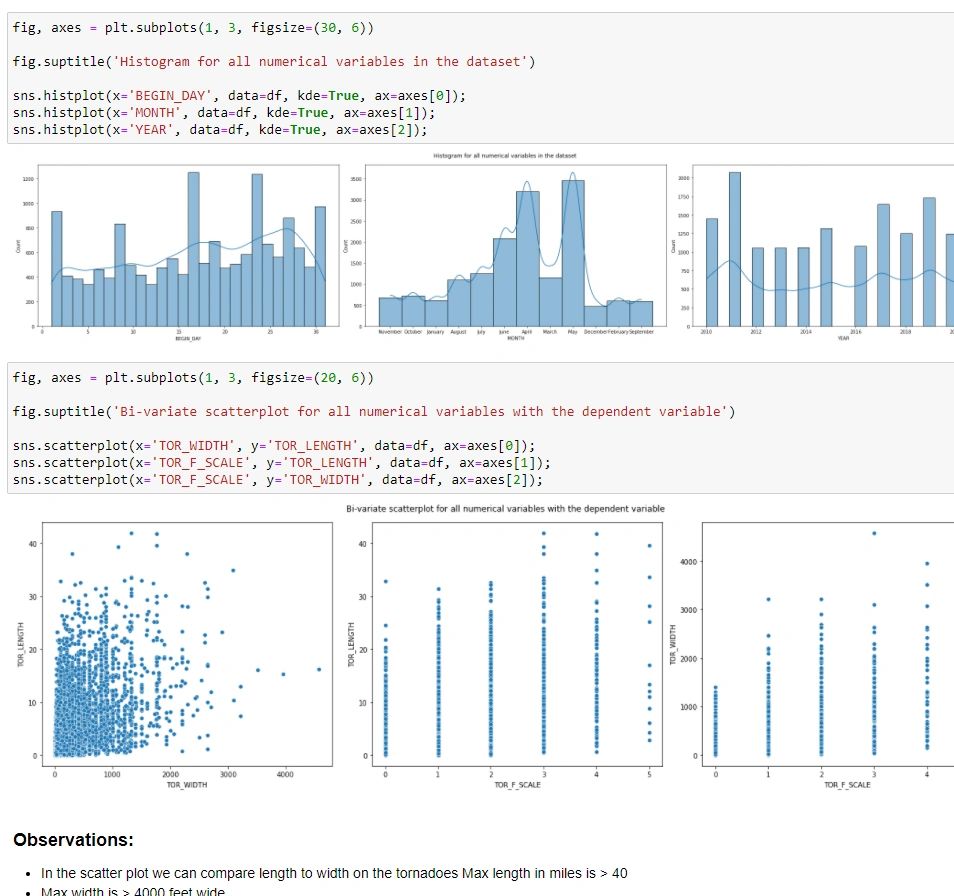Click the 'Histogram for all numerical variables' suptitle code line

pos(275,62)
